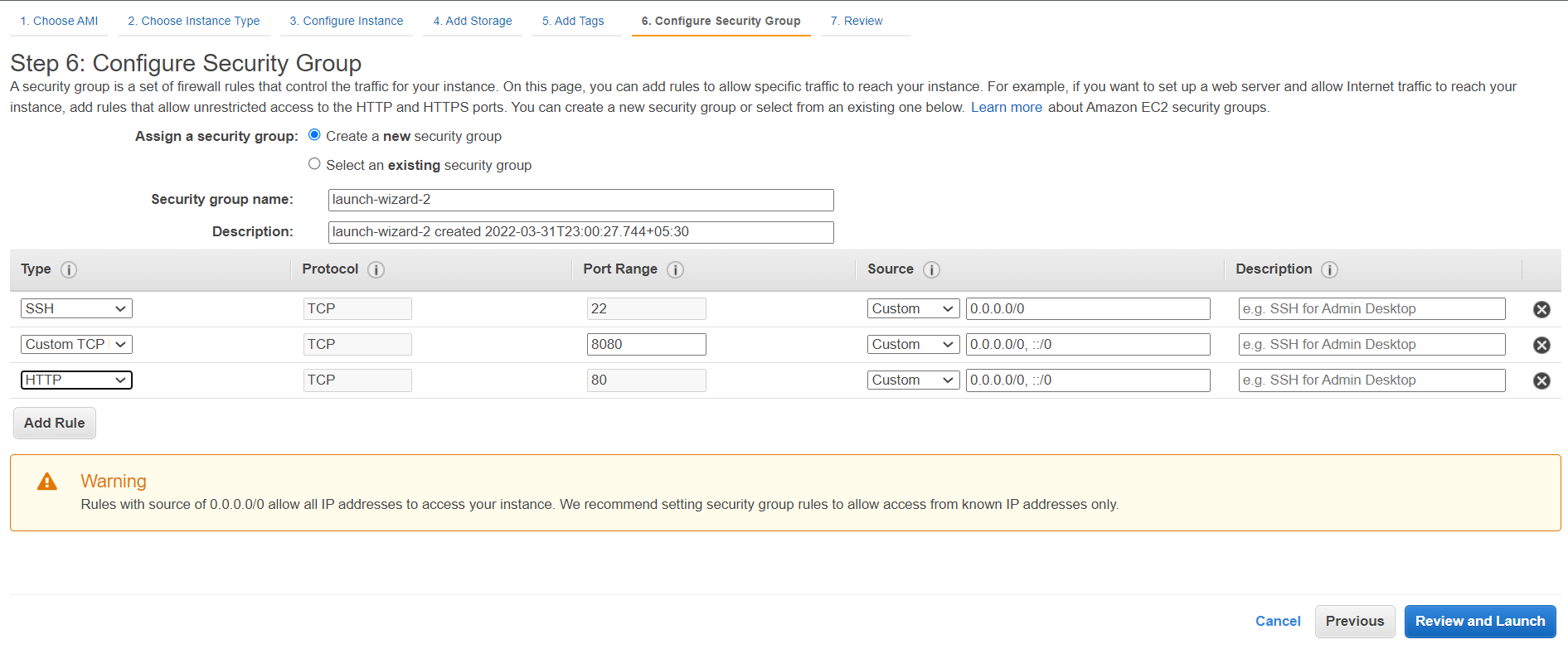1568x654 pixels.
Task: Open the HTTP type dropdown
Action: [76, 380]
